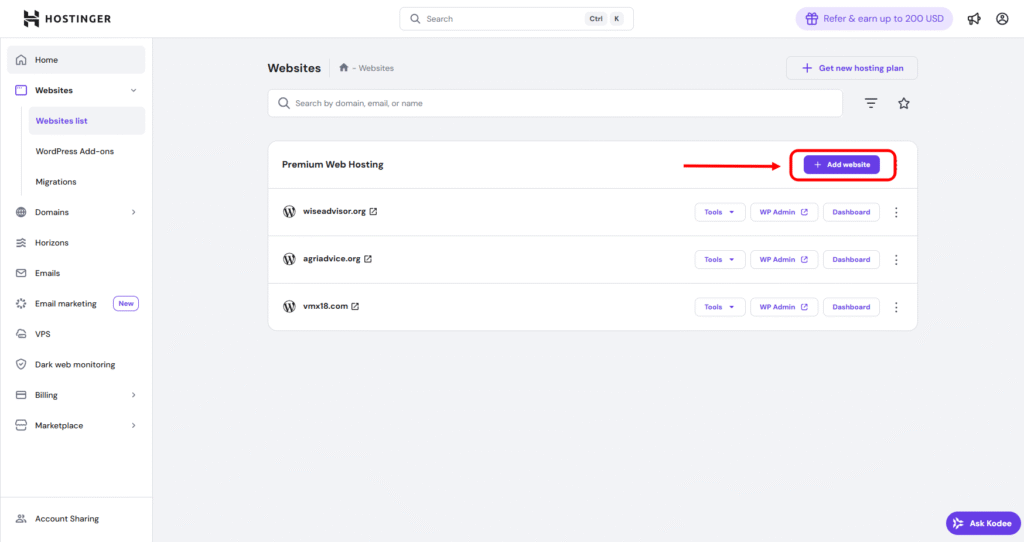Open WP Admin for wiseadvisor.org

[784, 212]
